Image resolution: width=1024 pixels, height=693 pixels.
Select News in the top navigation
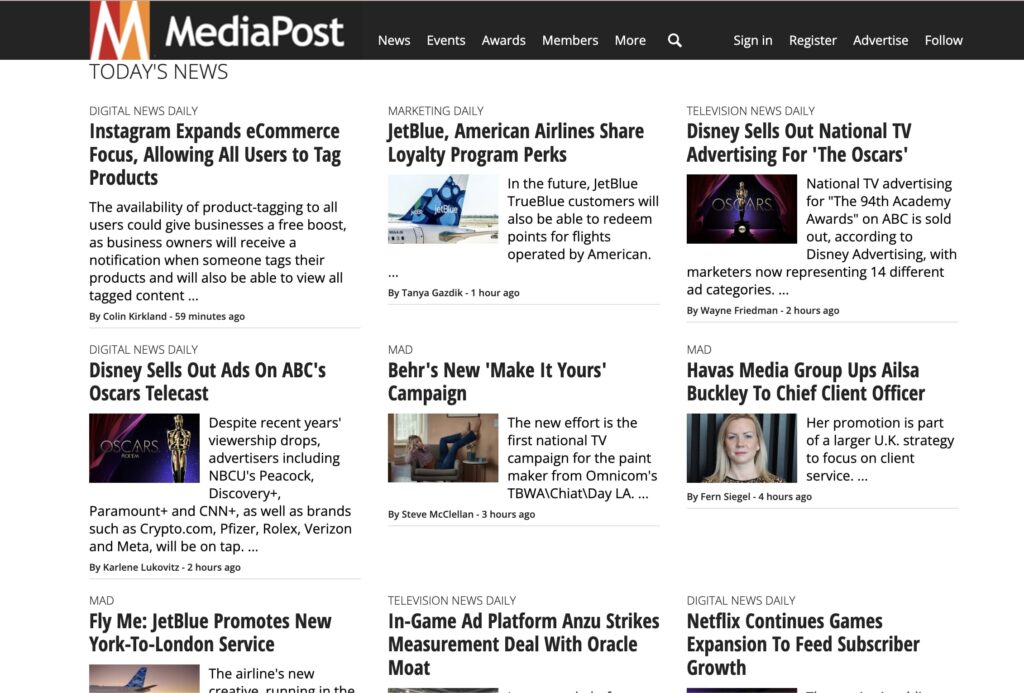point(393,40)
